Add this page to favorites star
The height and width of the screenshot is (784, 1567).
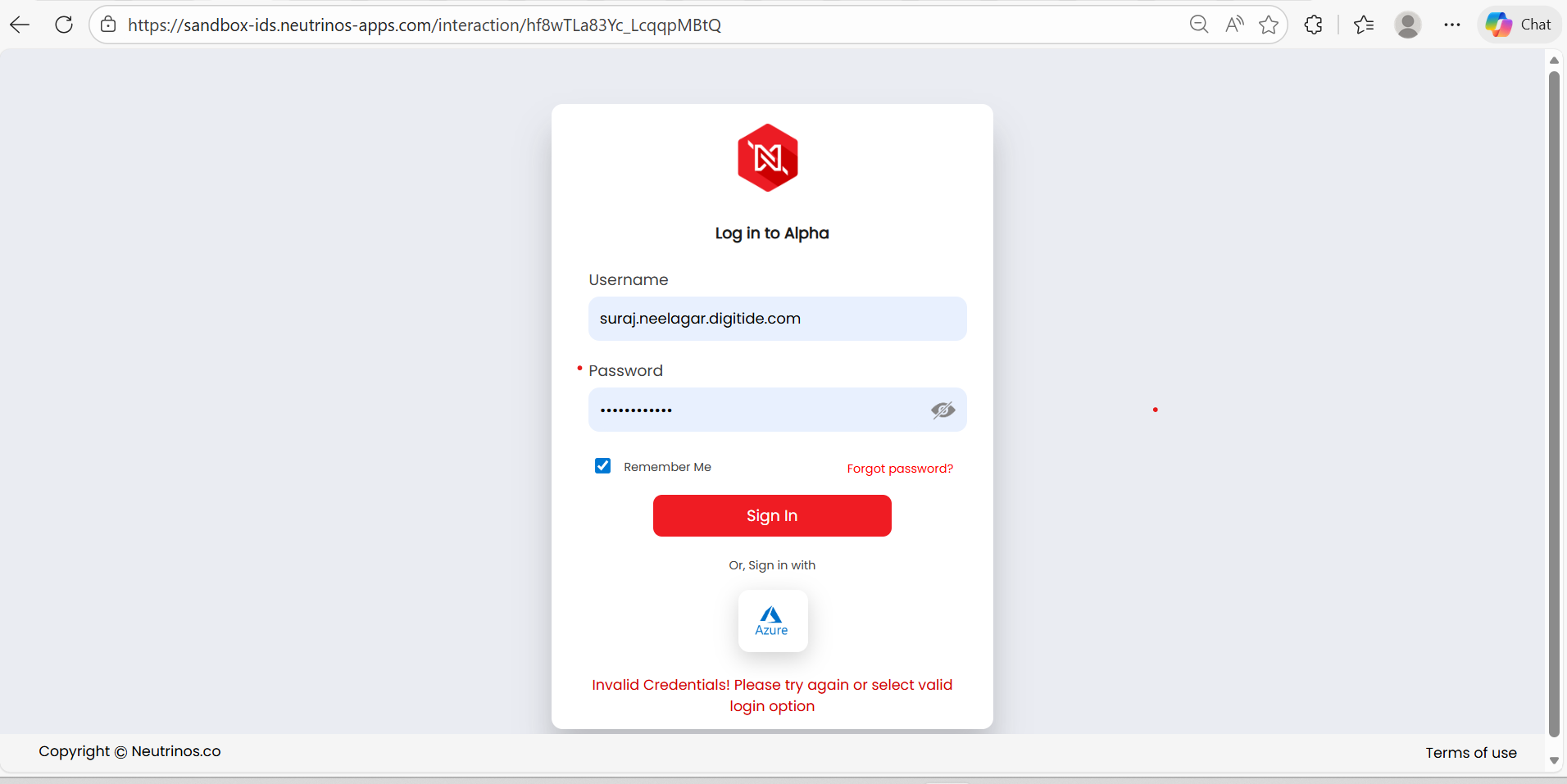[1269, 25]
